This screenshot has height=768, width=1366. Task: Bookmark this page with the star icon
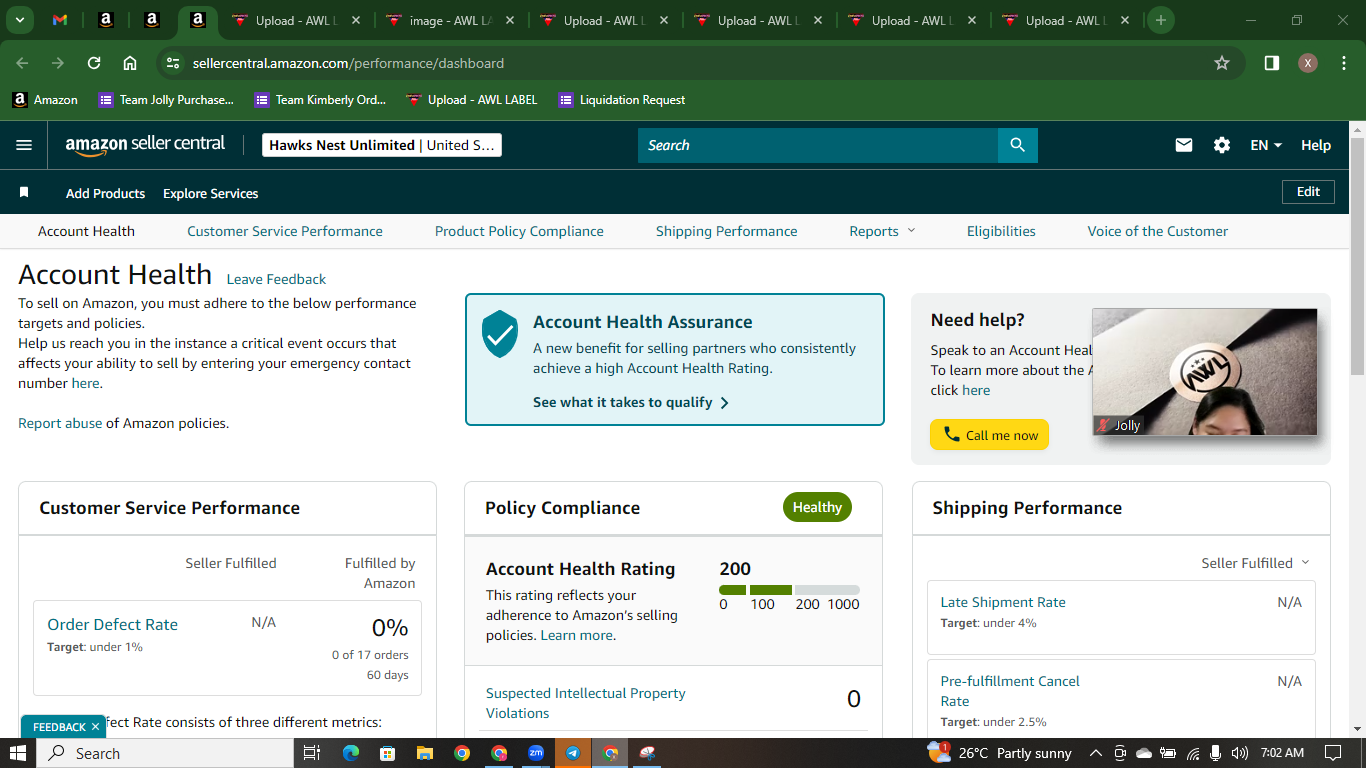click(1222, 63)
